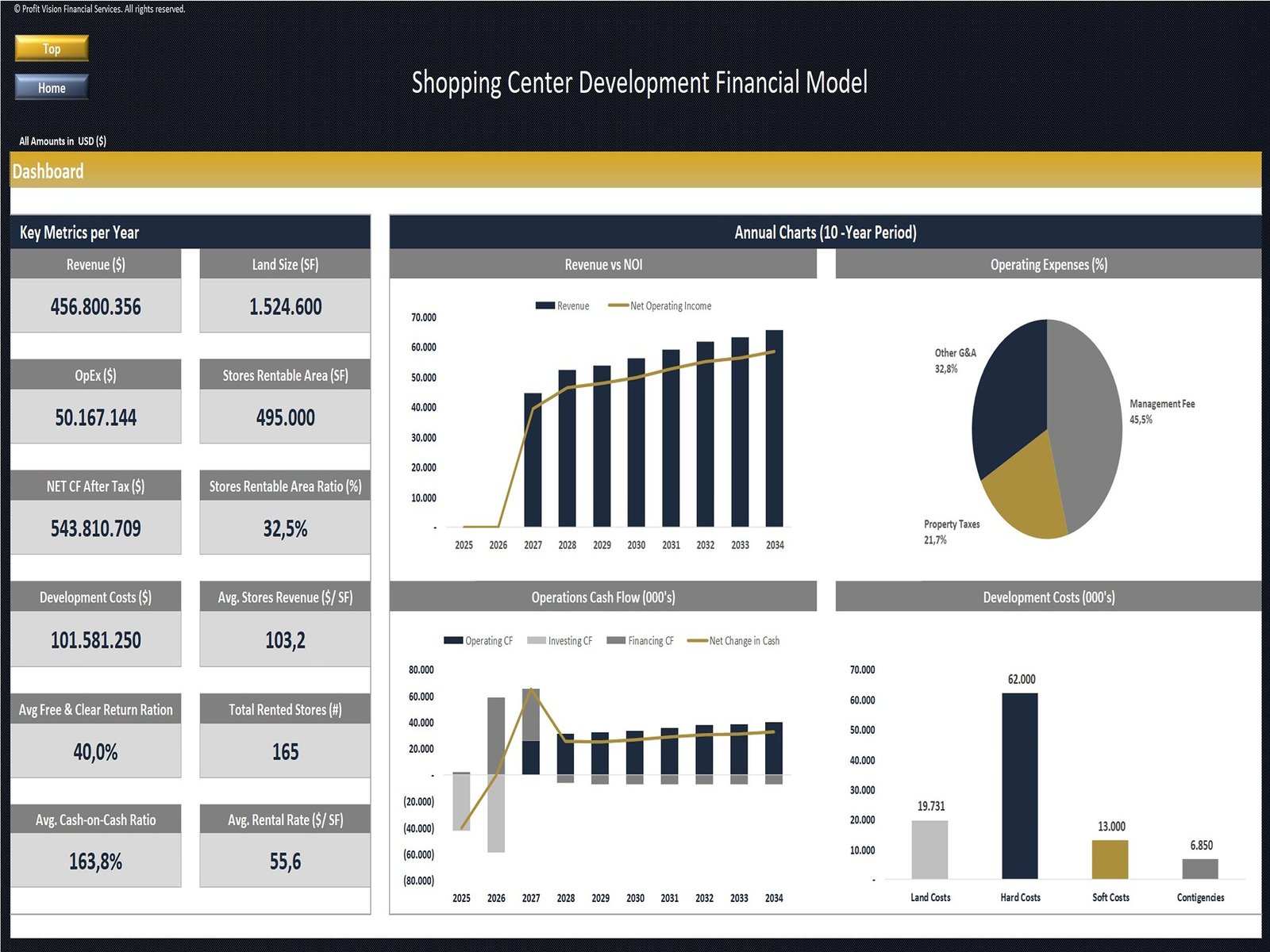Click the Operating CF legend entry
The image size is (1270, 952).
click(x=479, y=641)
